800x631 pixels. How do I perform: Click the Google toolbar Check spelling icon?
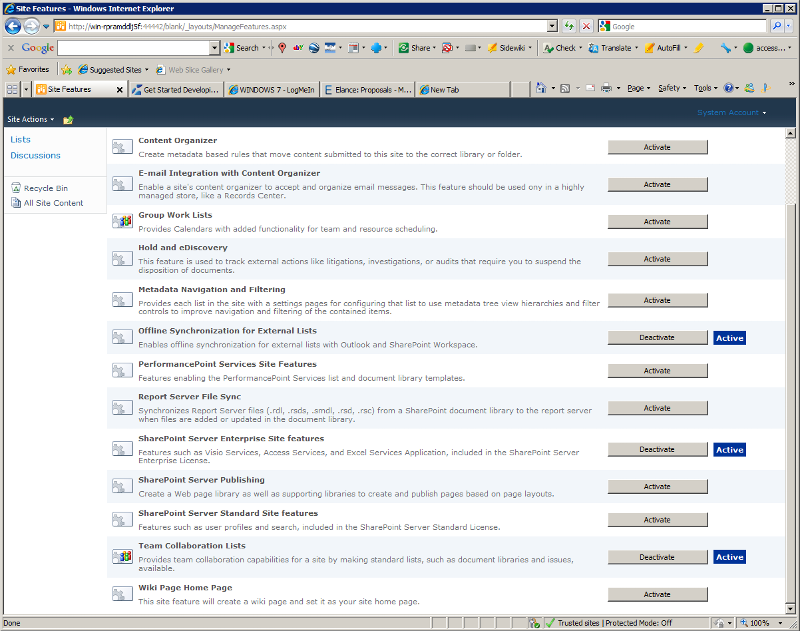click(x=548, y=48)
